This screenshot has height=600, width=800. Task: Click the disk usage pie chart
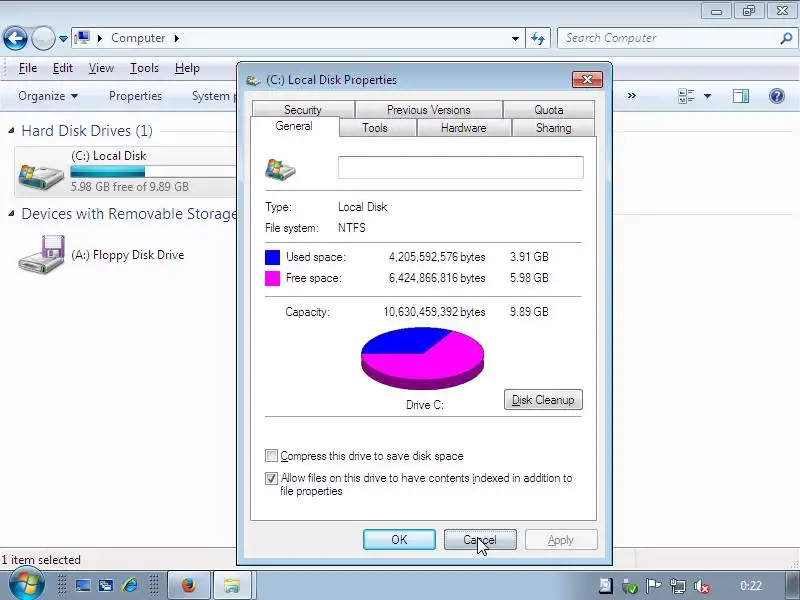(x=422, y=359)
